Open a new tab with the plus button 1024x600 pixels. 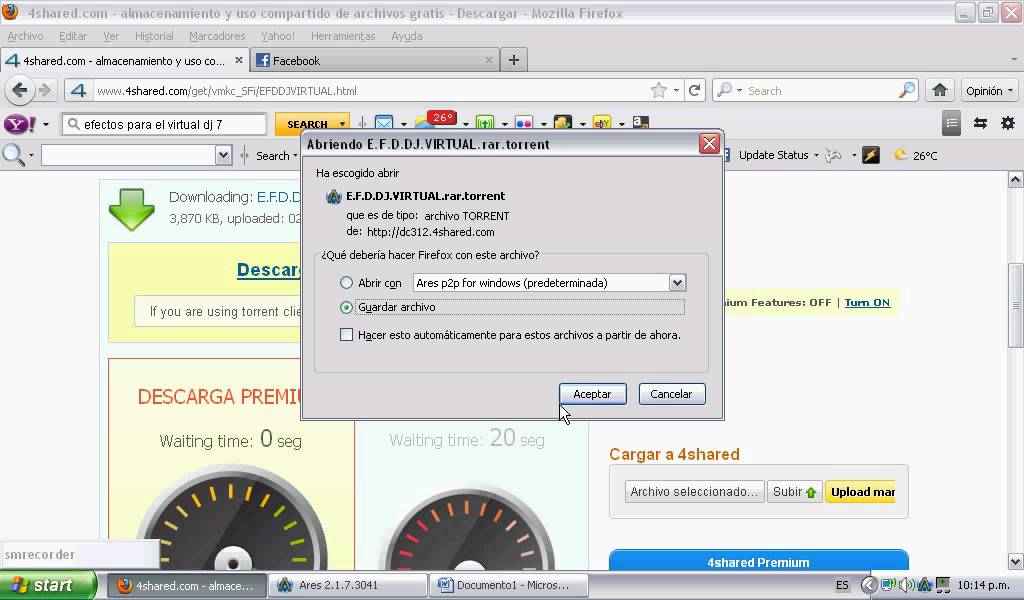[514, 60]
